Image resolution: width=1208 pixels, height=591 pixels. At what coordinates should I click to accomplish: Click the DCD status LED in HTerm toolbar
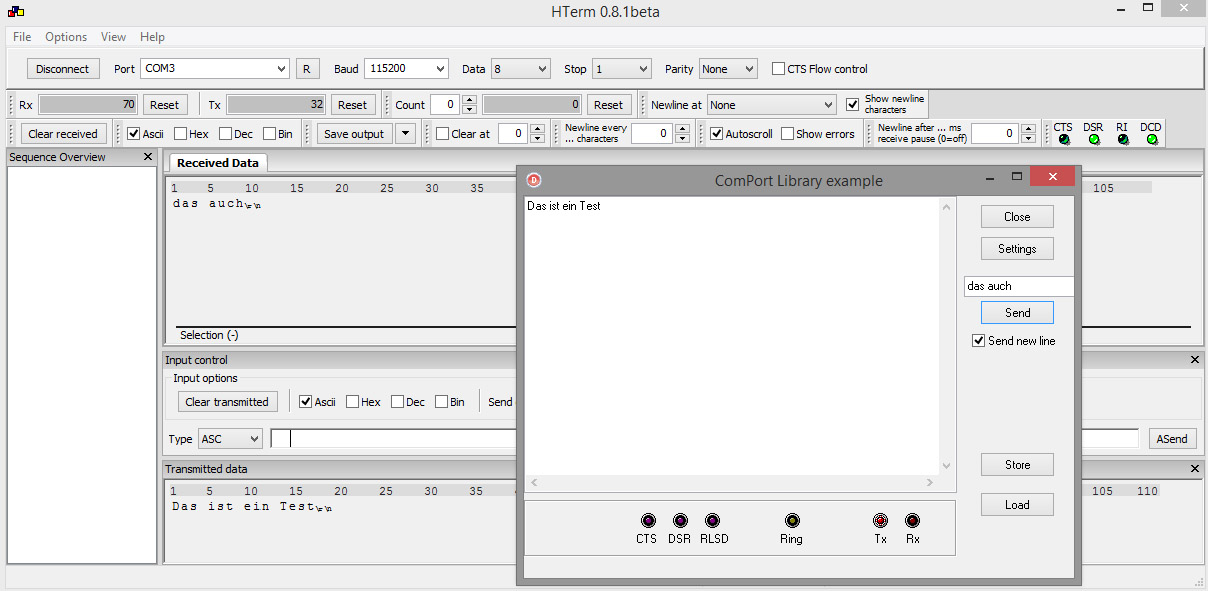[1152, 140]
